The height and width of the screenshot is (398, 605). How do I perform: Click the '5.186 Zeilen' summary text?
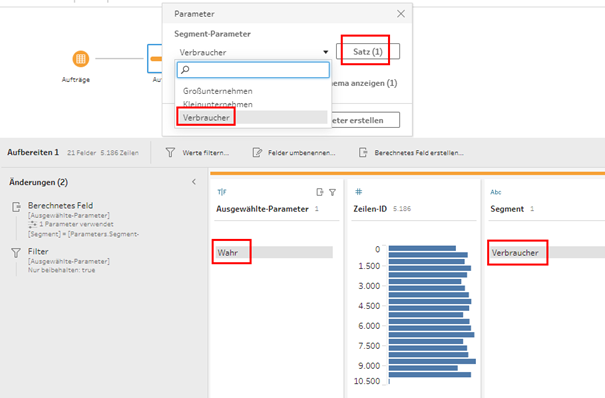(x=120, y=153)
